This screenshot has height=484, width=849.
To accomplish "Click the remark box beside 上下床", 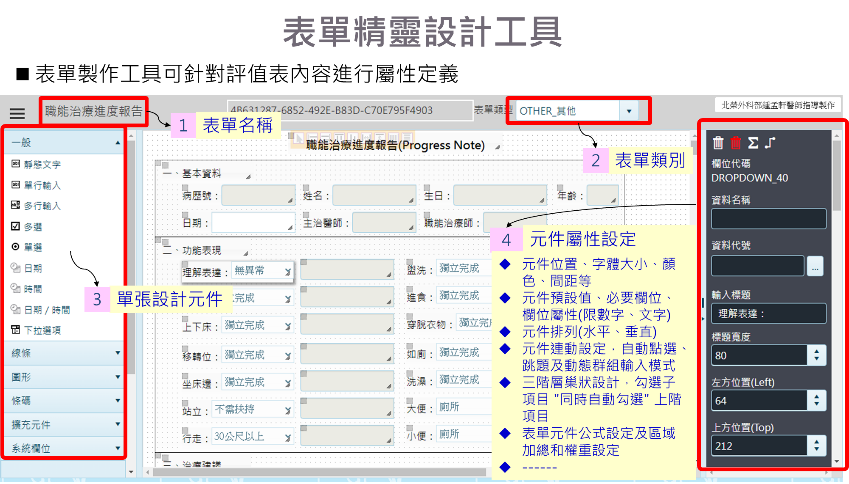I will pyautogui.click(x=347, y=324).
